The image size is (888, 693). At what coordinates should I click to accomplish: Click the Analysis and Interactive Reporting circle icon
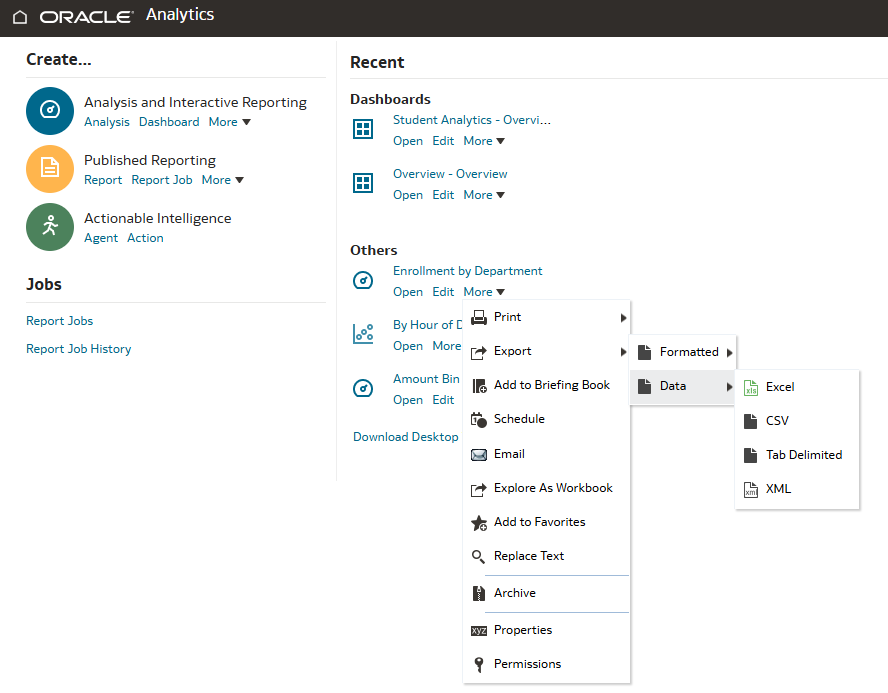pos(50,110)
